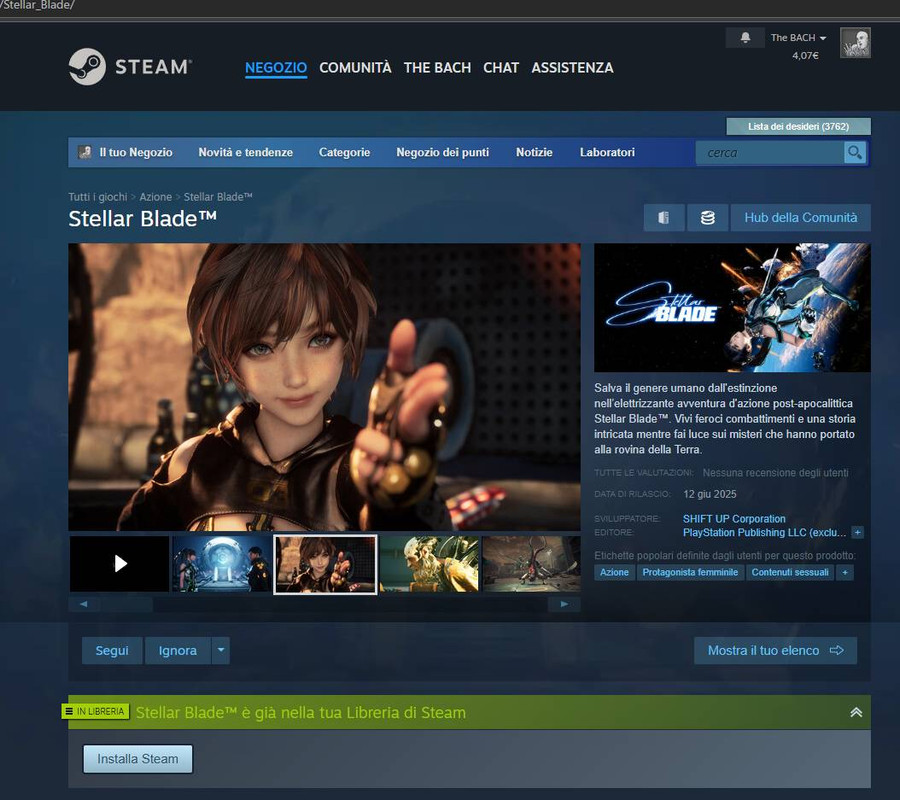Click Tutti i giochi breadcrumb
The image size is (900, 800).
click(x=98, y=197)
